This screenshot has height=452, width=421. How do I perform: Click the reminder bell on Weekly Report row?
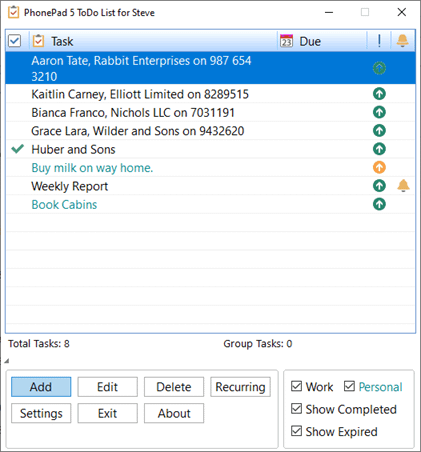coord(403,186)
